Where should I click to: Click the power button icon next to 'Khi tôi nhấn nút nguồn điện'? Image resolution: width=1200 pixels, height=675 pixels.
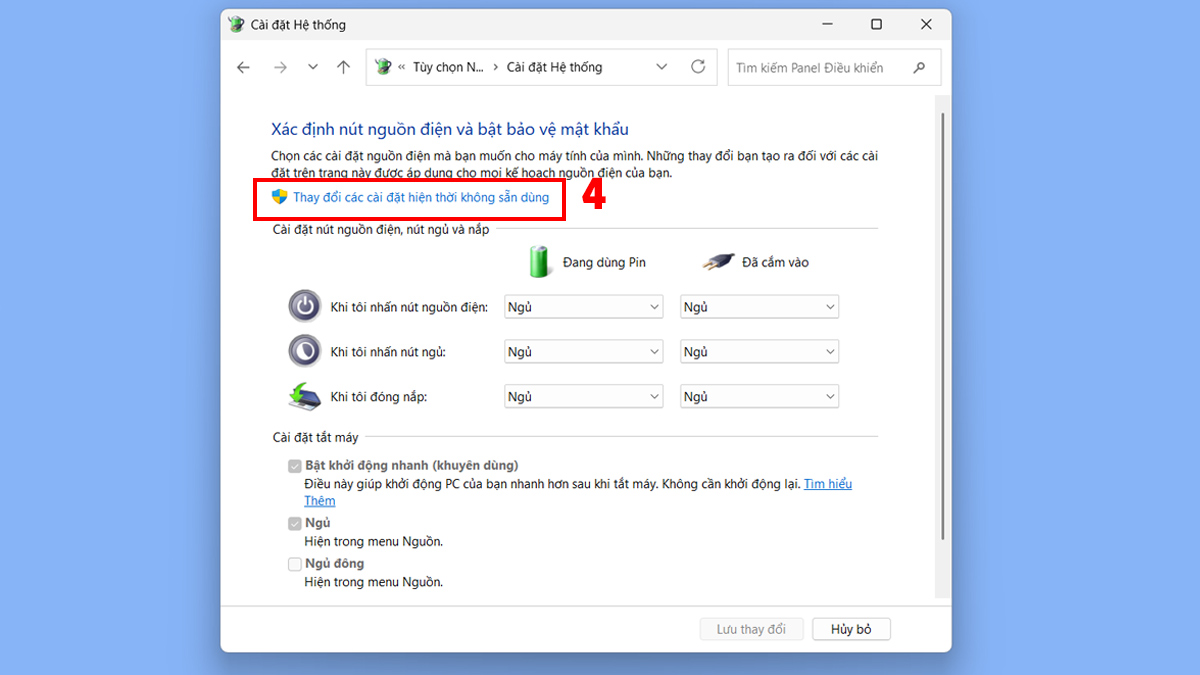(304, 306)
